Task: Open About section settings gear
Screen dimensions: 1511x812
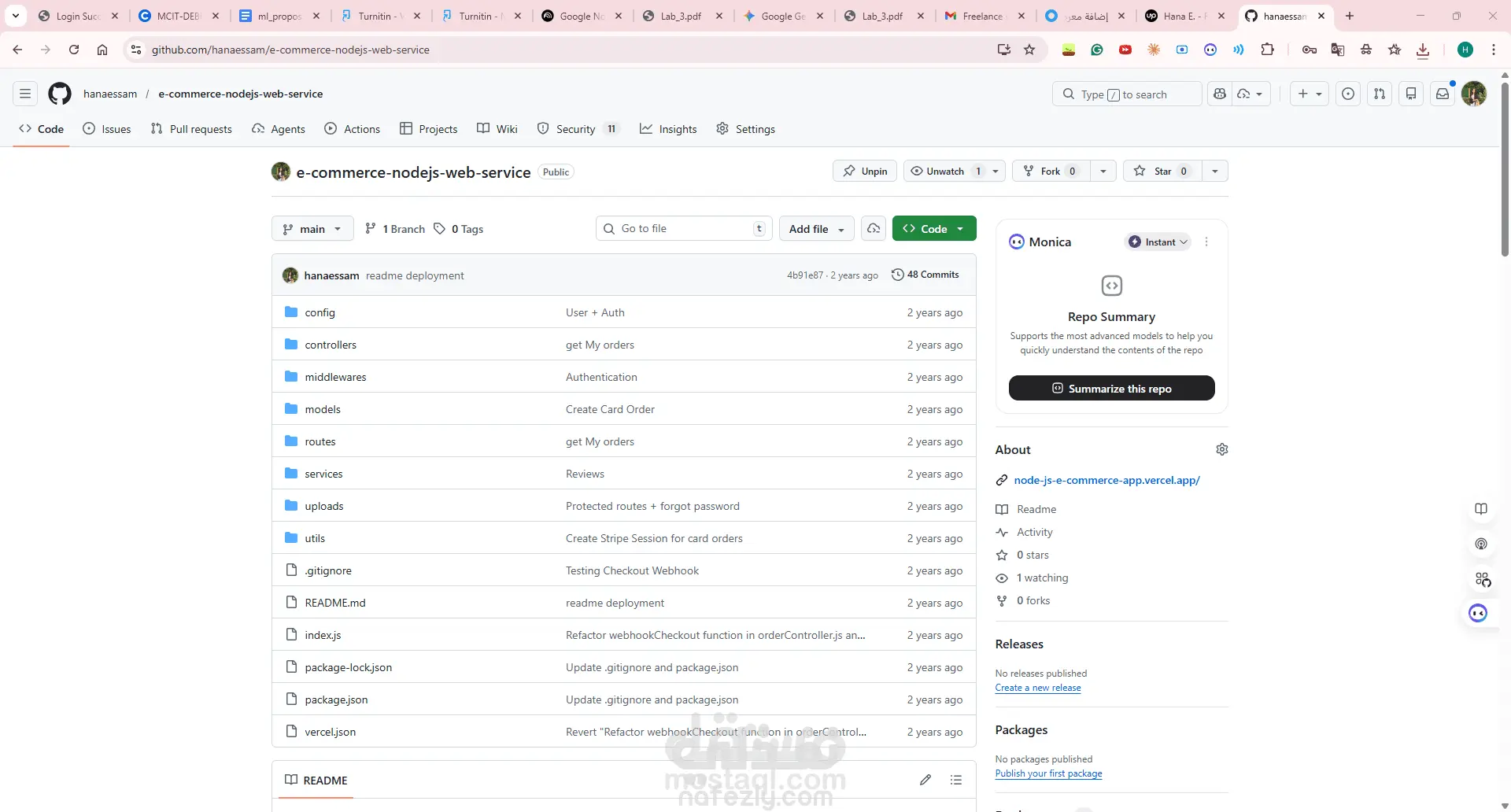Action: 1221,449
